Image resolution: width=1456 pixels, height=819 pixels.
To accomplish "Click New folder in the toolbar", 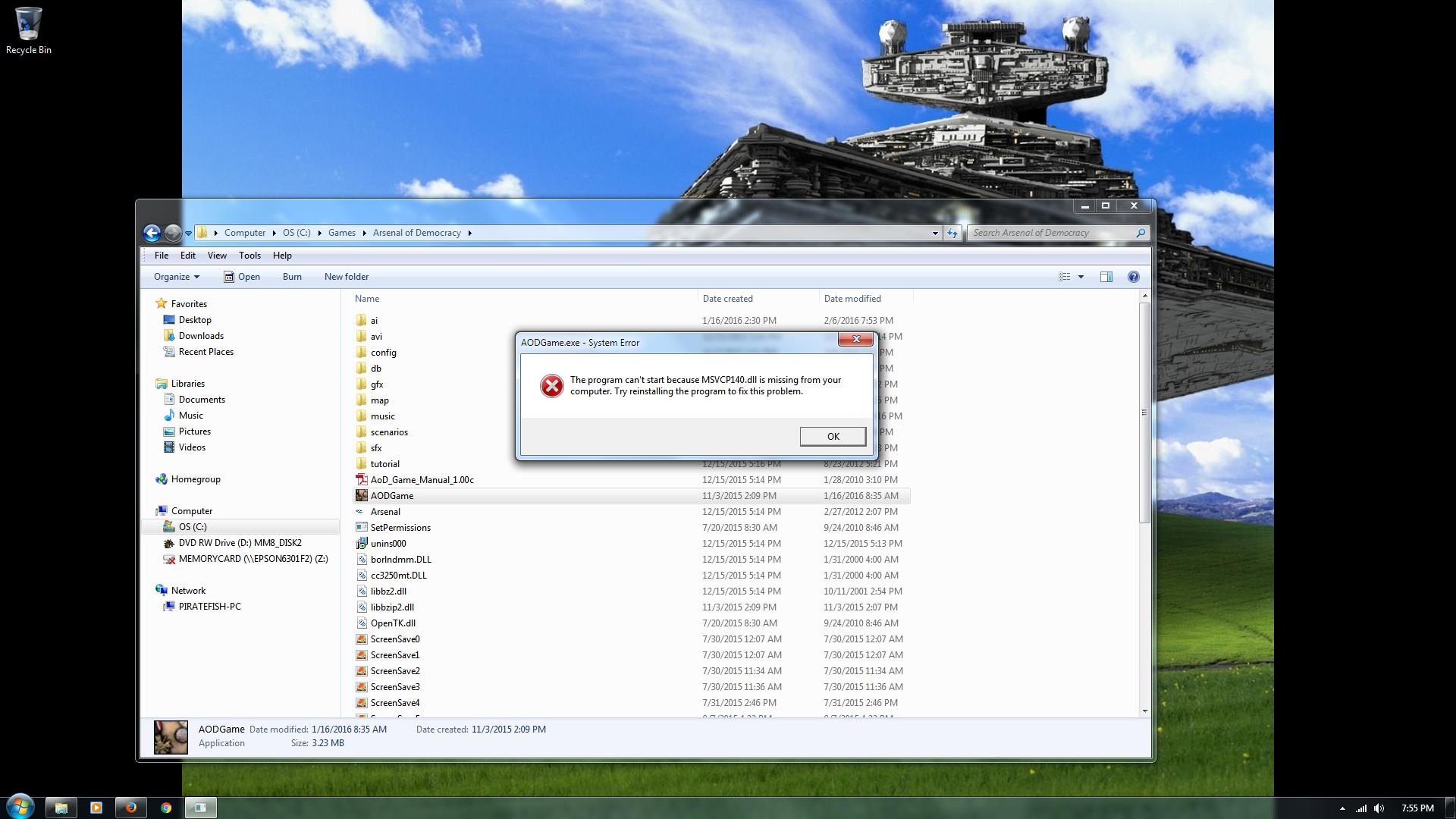I will tap(347, 277).
